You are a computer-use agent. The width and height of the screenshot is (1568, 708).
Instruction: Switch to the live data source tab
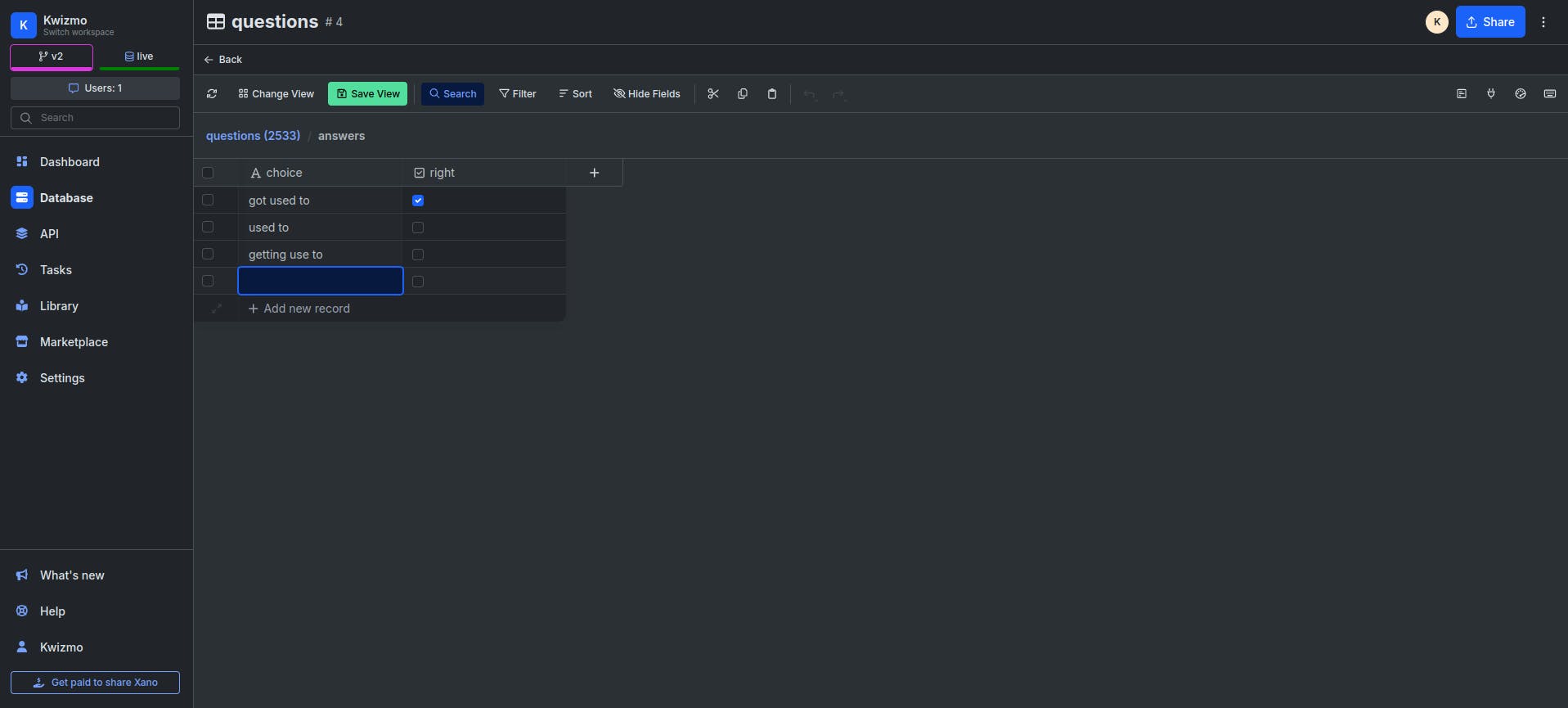pyautogui.click(x=139, y=56)
